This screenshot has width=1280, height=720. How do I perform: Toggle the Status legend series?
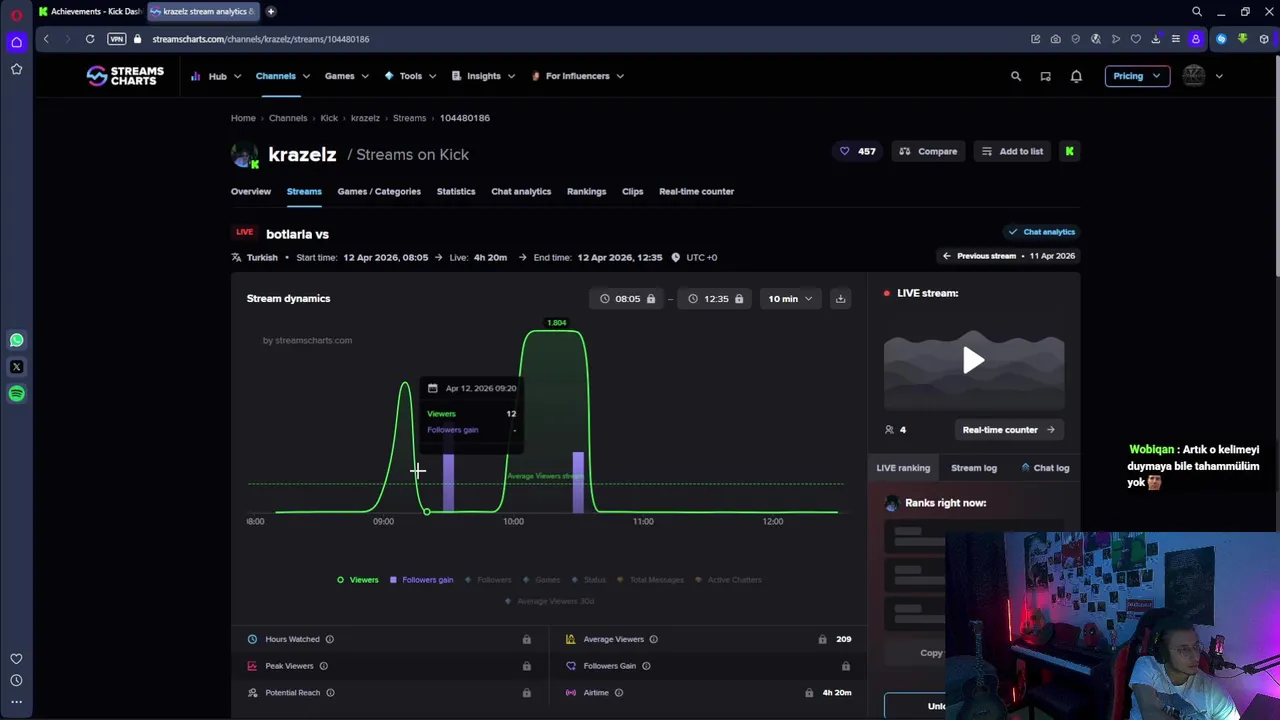point(590,580)
